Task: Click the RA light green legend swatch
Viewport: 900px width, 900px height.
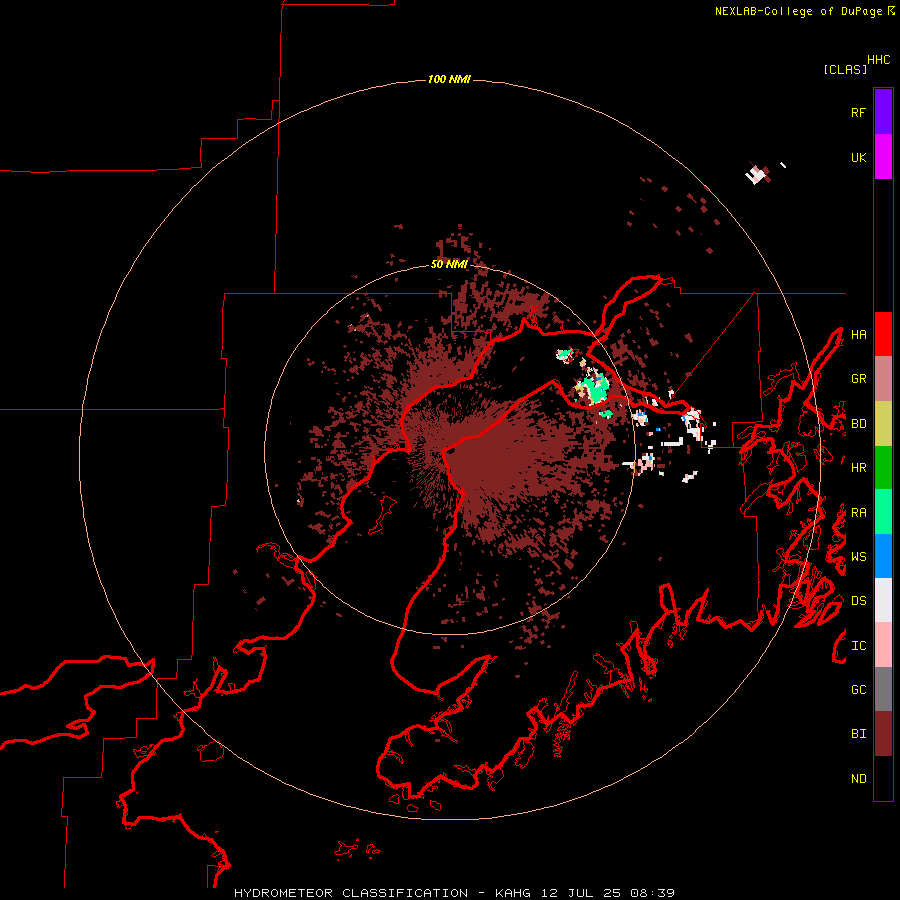Action: (883, 512)
